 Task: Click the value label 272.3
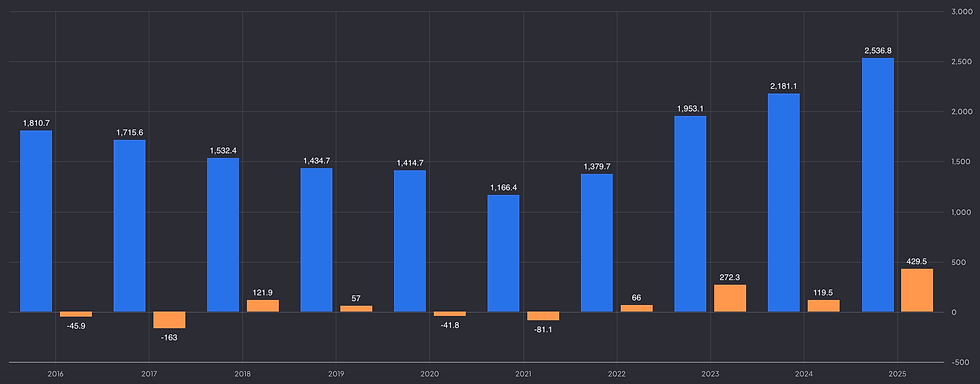730,277
